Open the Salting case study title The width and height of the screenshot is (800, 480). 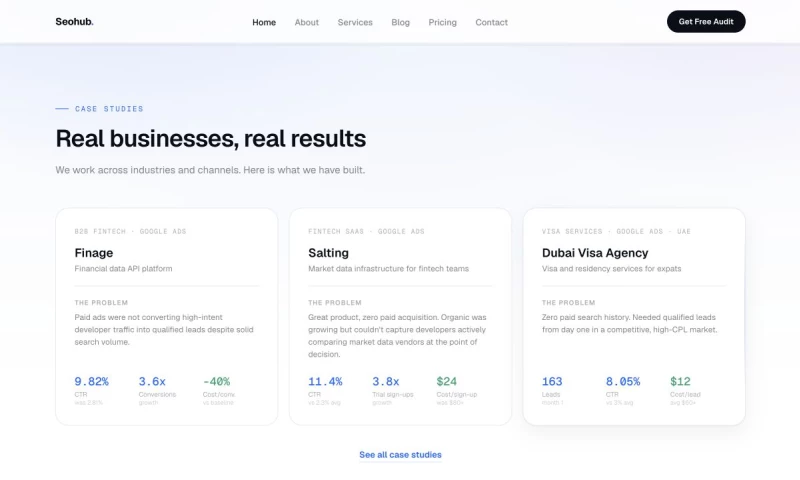[x=328, y=253]
